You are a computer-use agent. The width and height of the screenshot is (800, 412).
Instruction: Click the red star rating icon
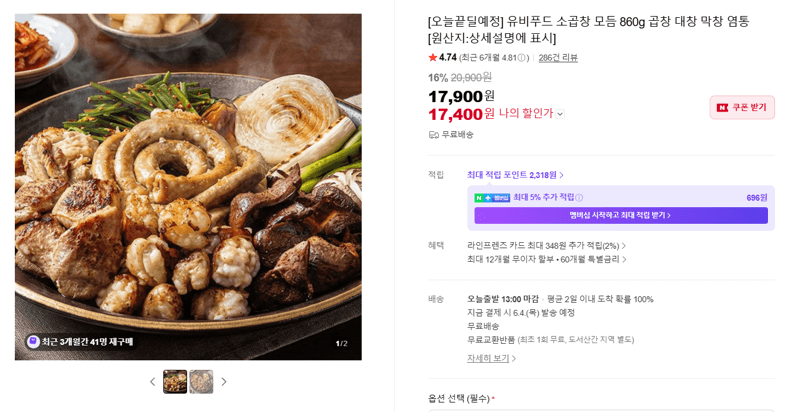pos(433,58)
